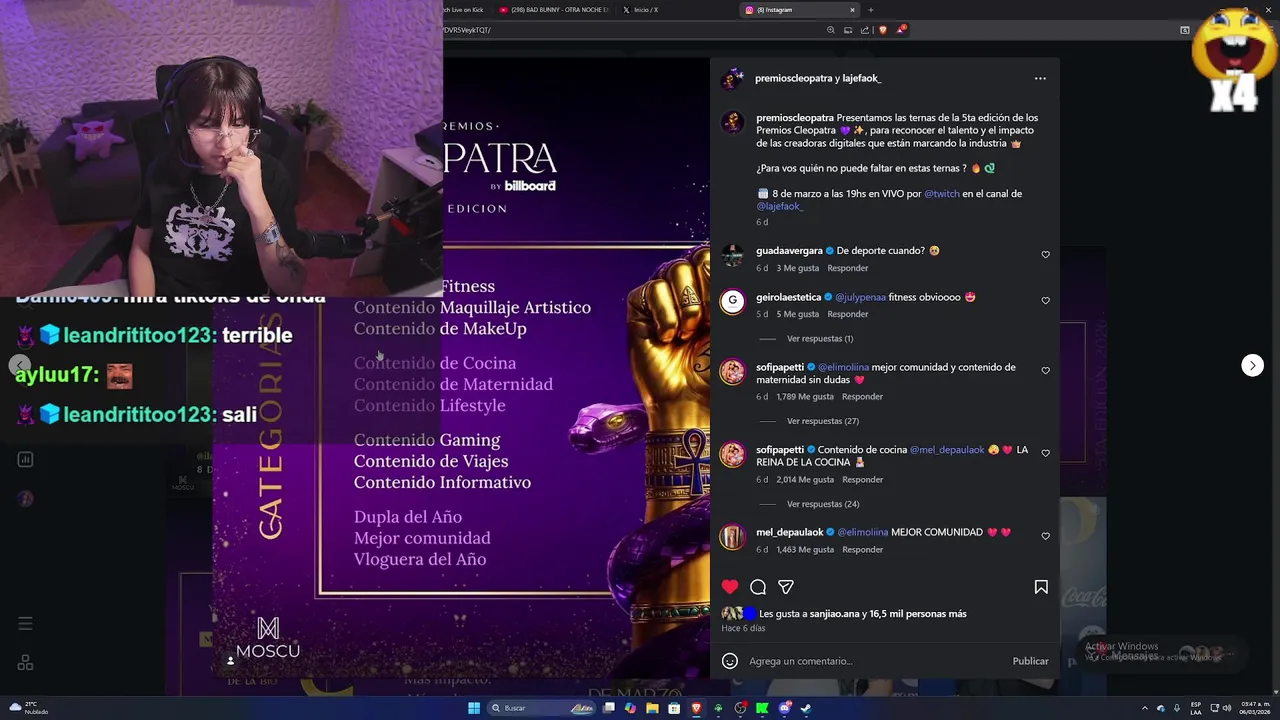The height and width of the screenshot is (720, 1280).
Task: Click the taskbar Buscar search box
Action: (x=541, y=708)
